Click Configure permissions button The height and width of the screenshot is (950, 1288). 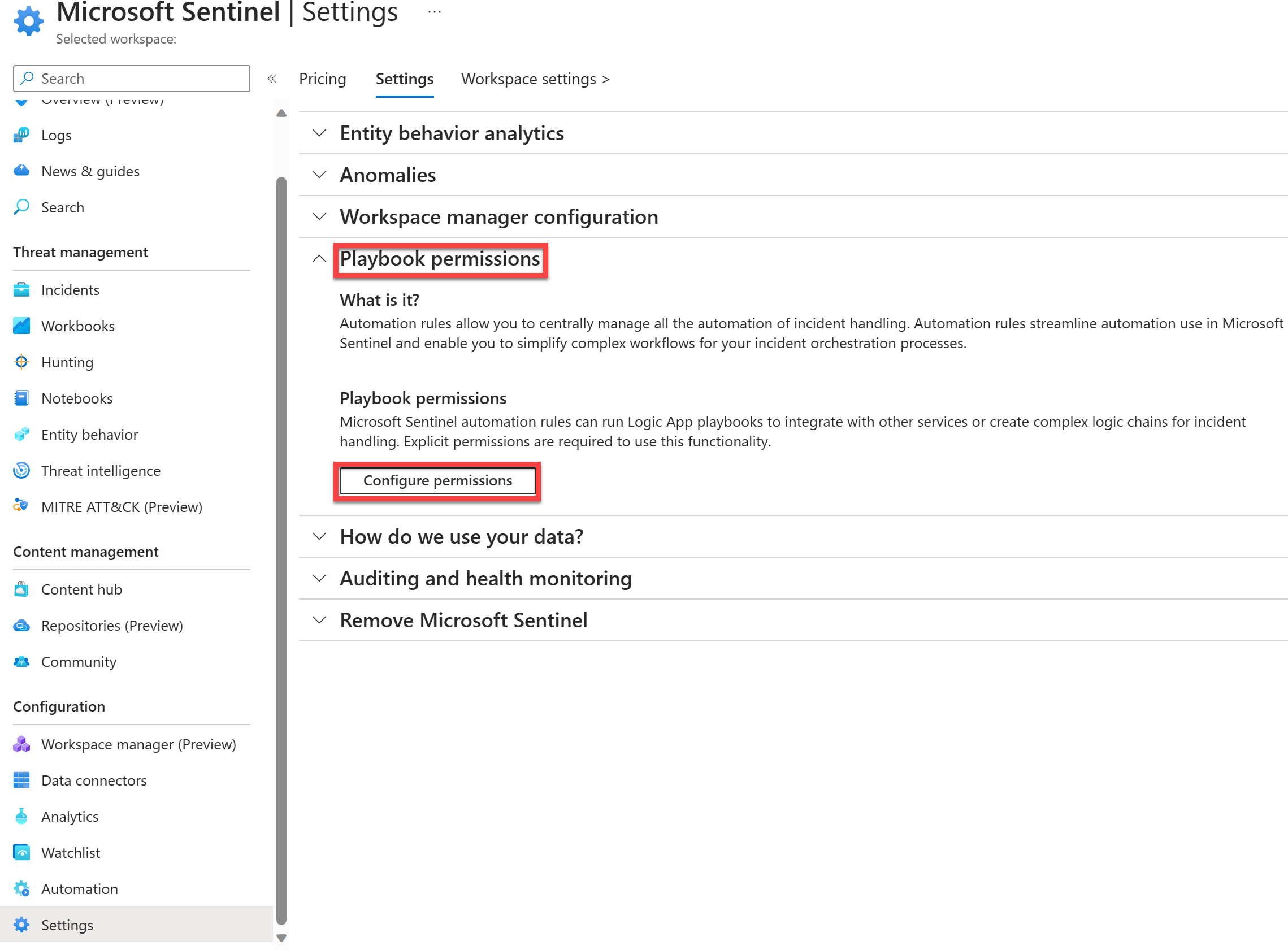(x=438, y=480)
